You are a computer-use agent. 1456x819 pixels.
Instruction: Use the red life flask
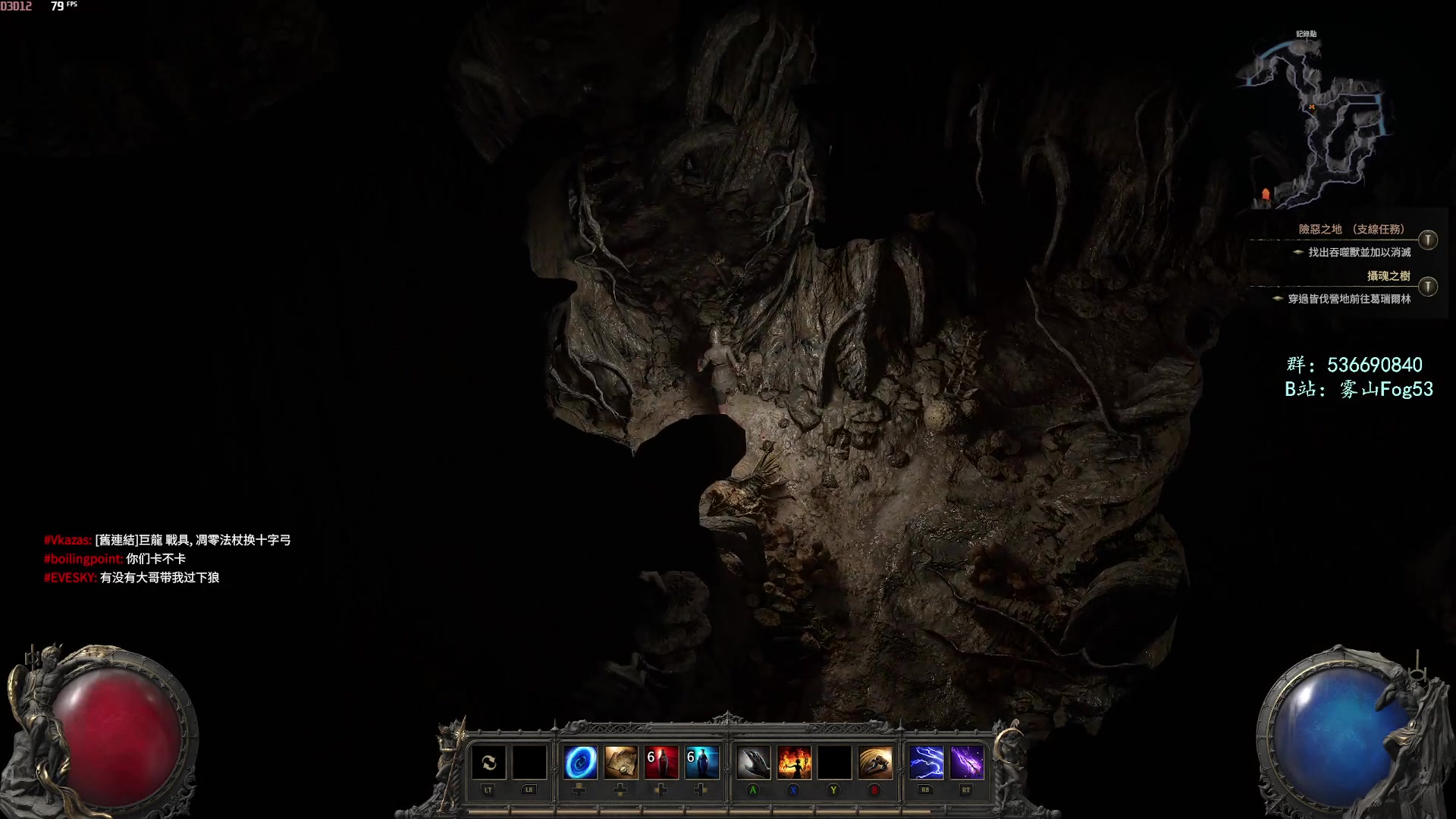(661, 762)
